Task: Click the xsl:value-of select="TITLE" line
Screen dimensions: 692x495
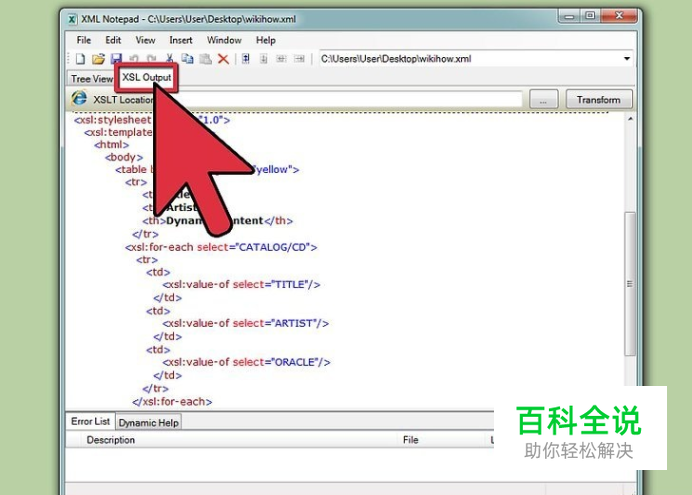Action: point(241,285)
